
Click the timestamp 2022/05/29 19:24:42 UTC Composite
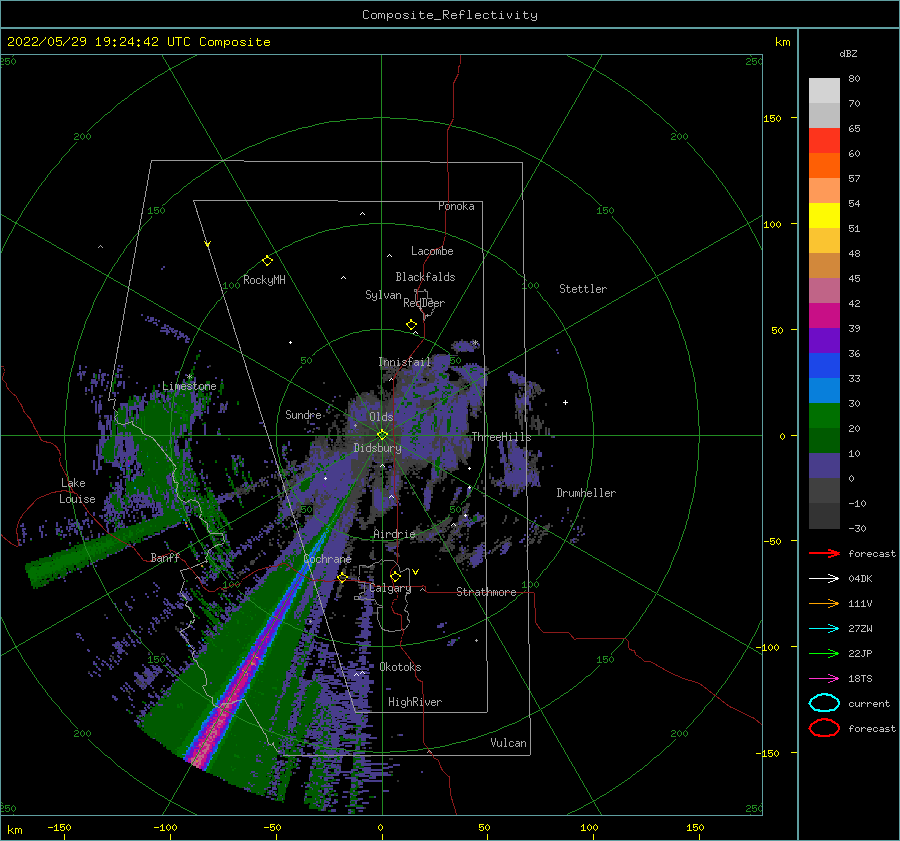tap(138, 42)
